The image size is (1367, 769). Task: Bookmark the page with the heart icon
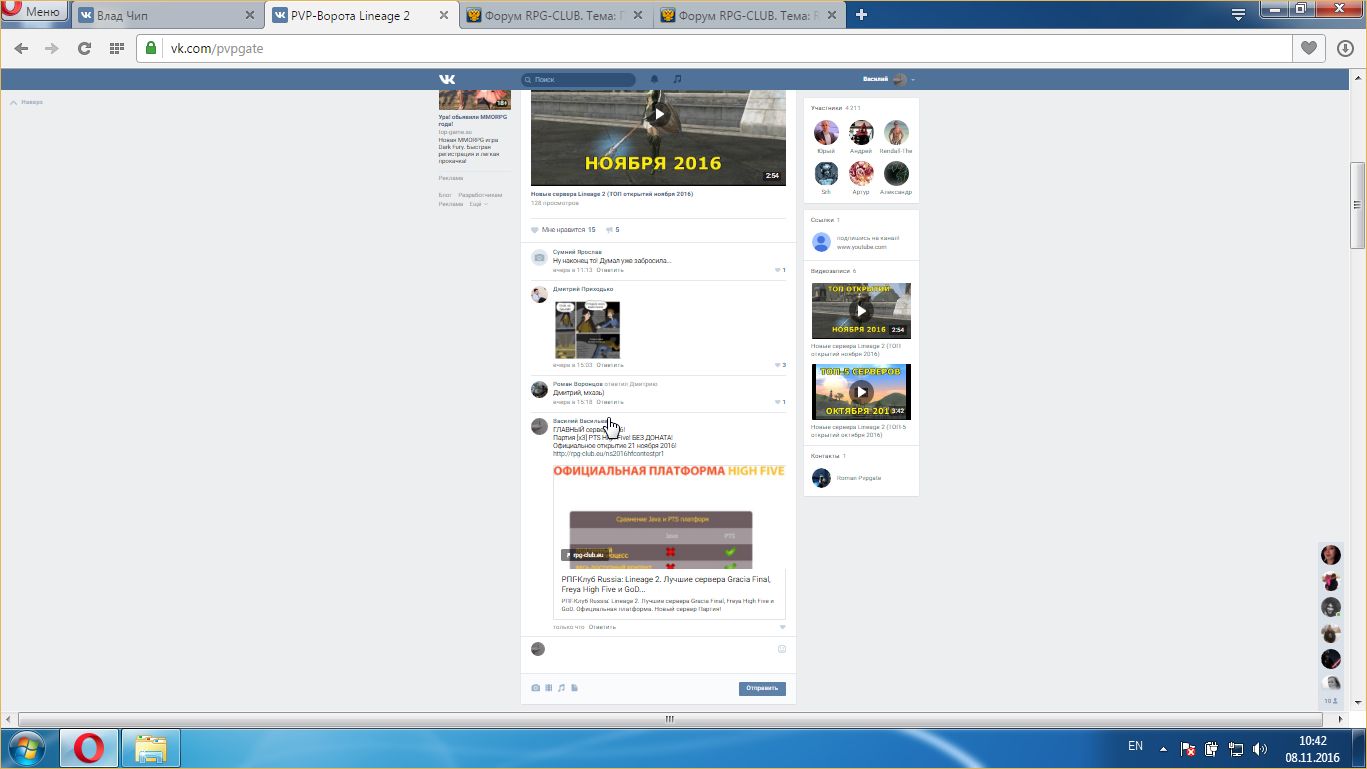pyautogui.click(x=1308, y=48)
